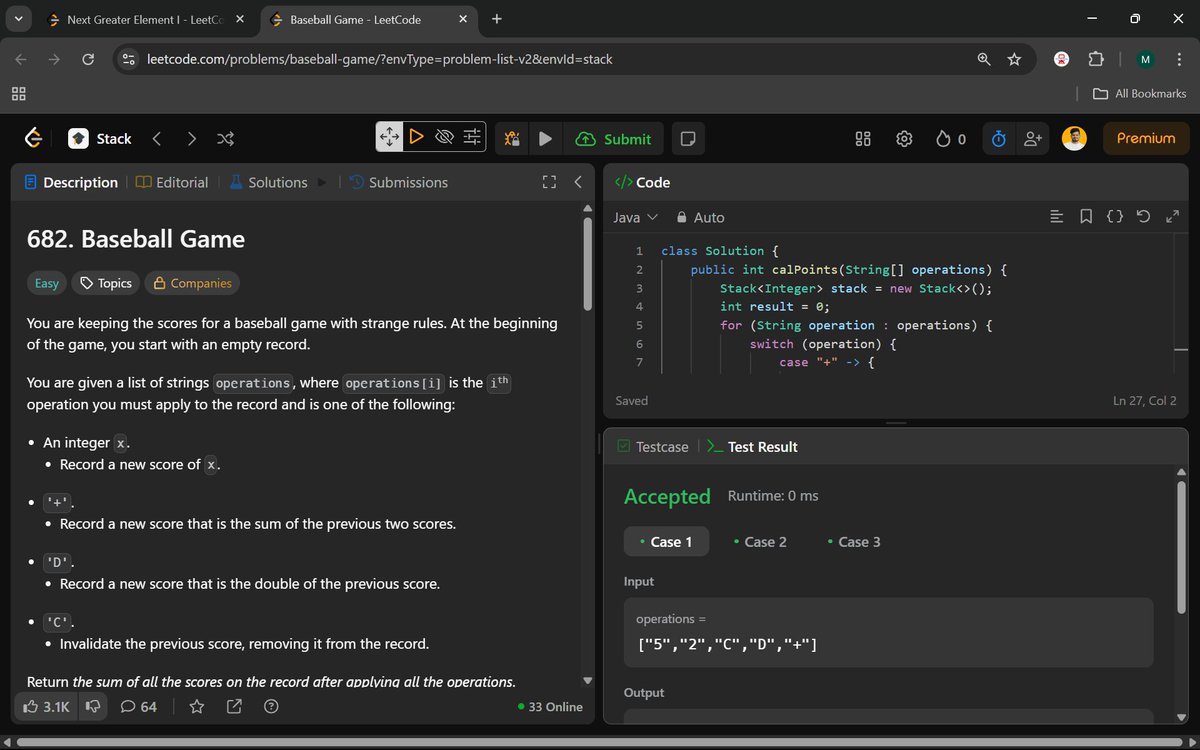
Task: Shuffle to a random Stack problem
Action: pyautogui.click(x=225, y=138)
